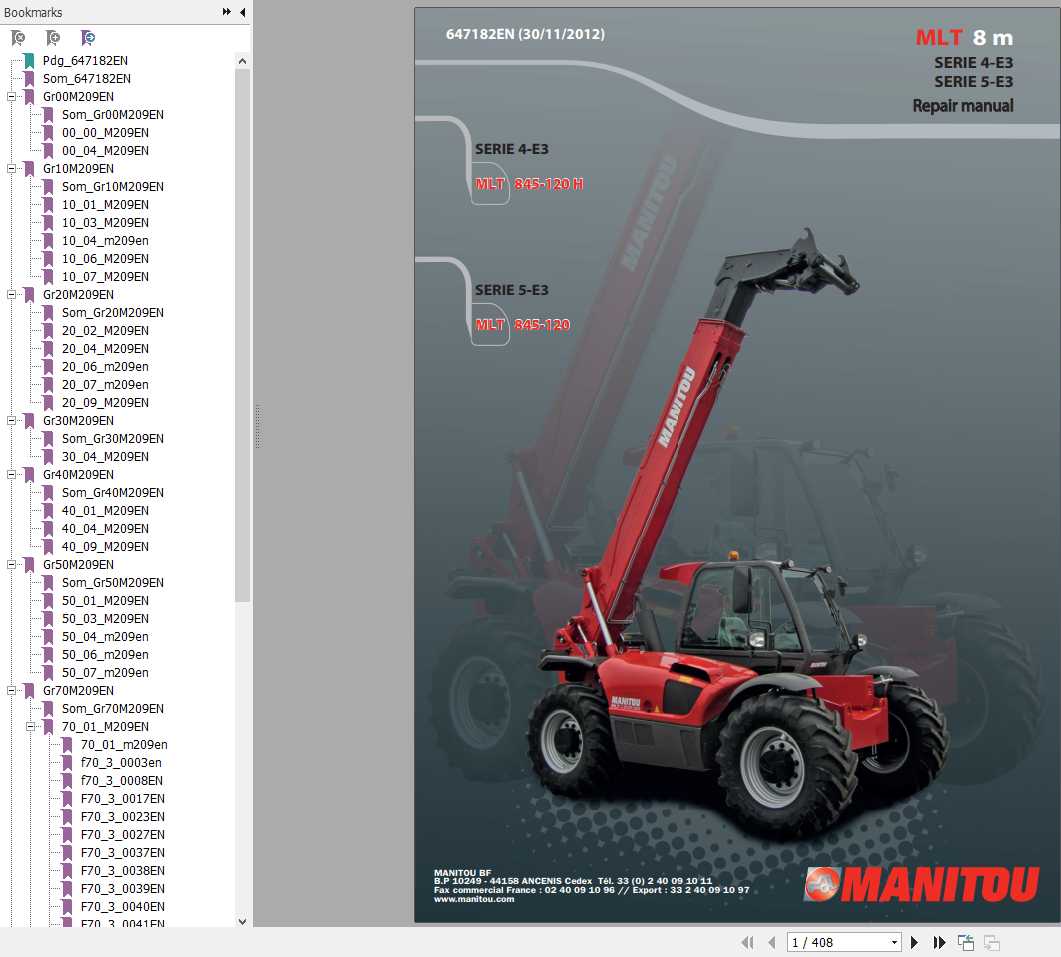Open bookmark f70_3_0003en
This screenshot has height=957, width=1061.
[x=122, y=763]
